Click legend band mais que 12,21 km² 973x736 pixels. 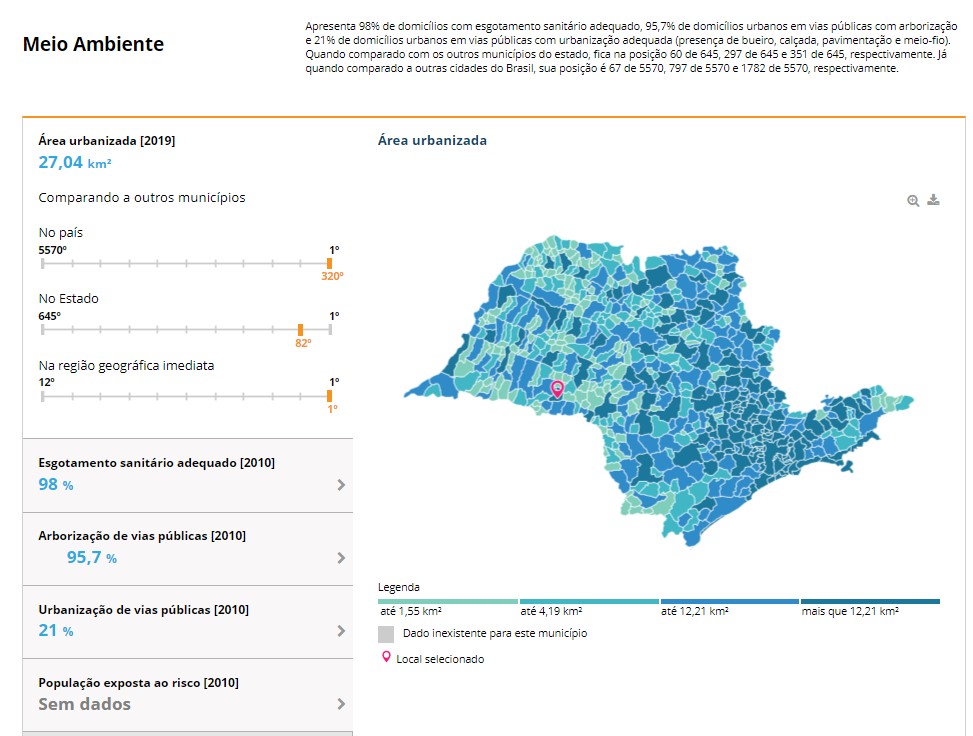point(871,601)
